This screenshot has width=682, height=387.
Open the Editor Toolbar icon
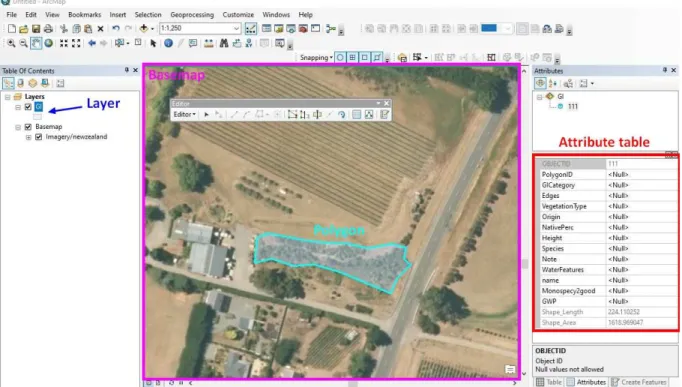click(x=251, y=29)
